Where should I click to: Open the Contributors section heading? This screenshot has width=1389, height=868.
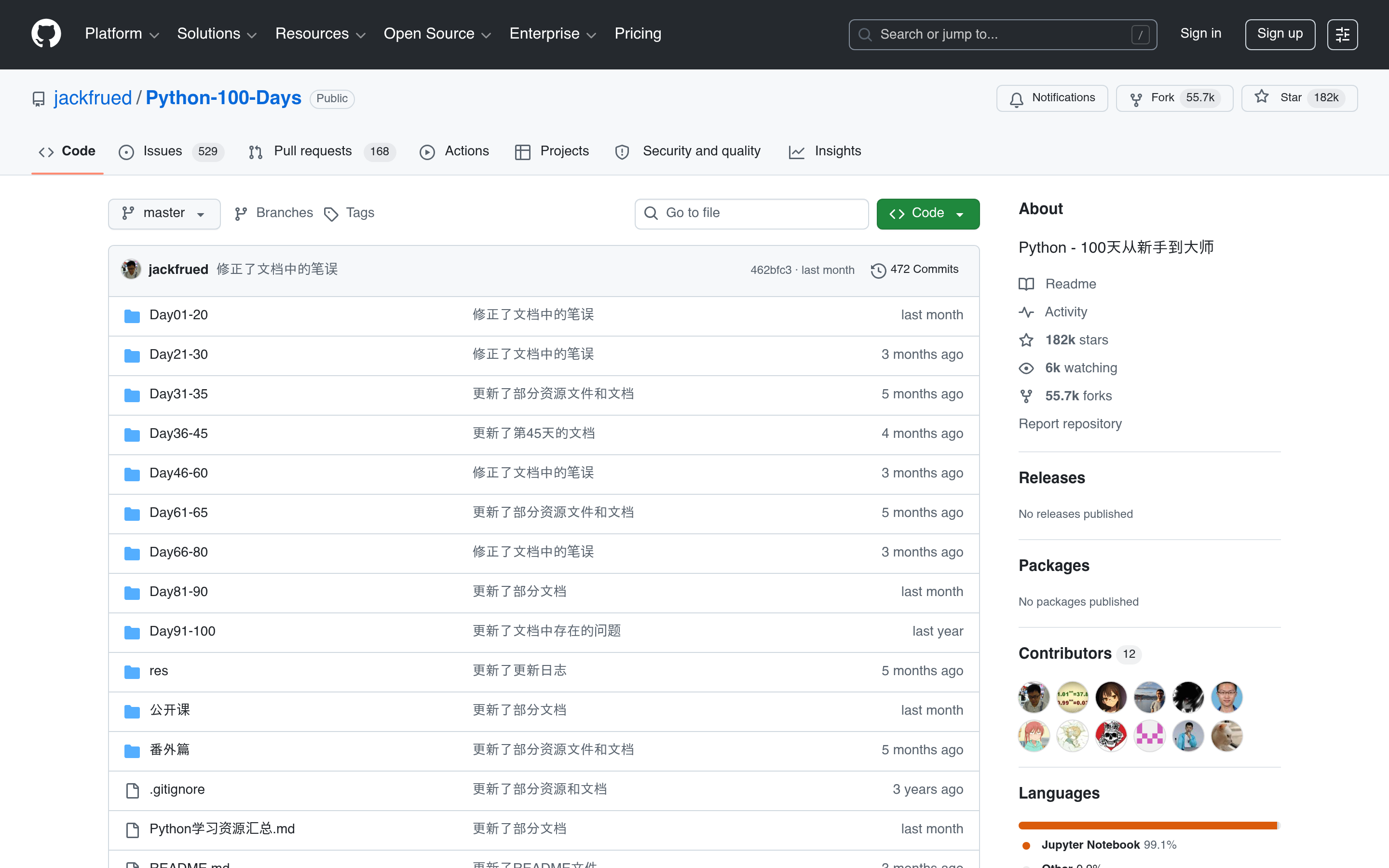click(1065, 654)
